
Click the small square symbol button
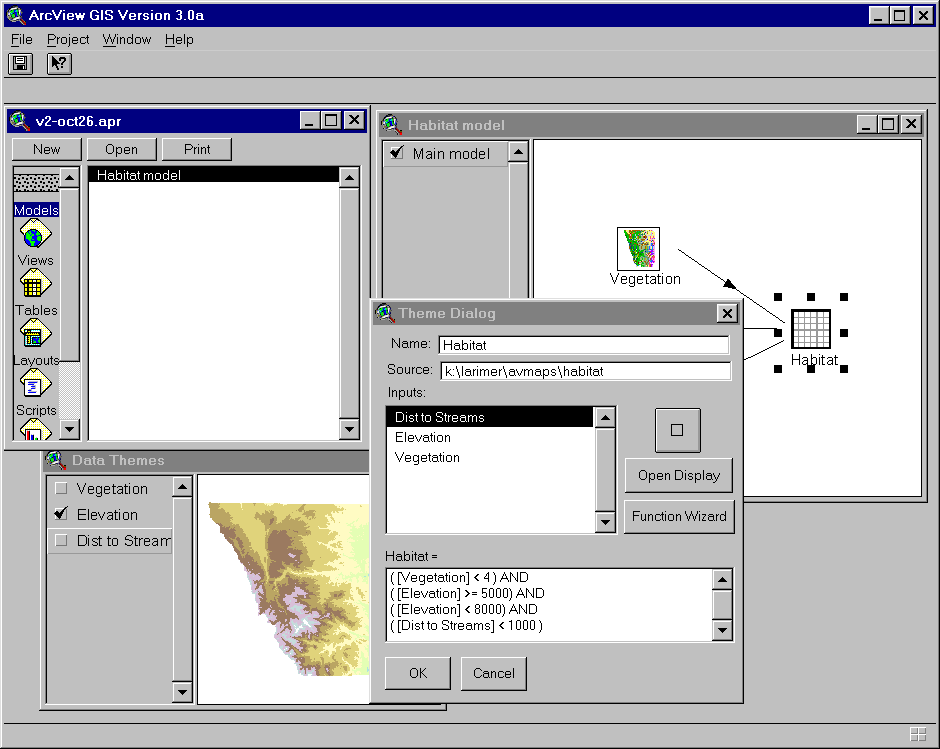coord(677,430)
